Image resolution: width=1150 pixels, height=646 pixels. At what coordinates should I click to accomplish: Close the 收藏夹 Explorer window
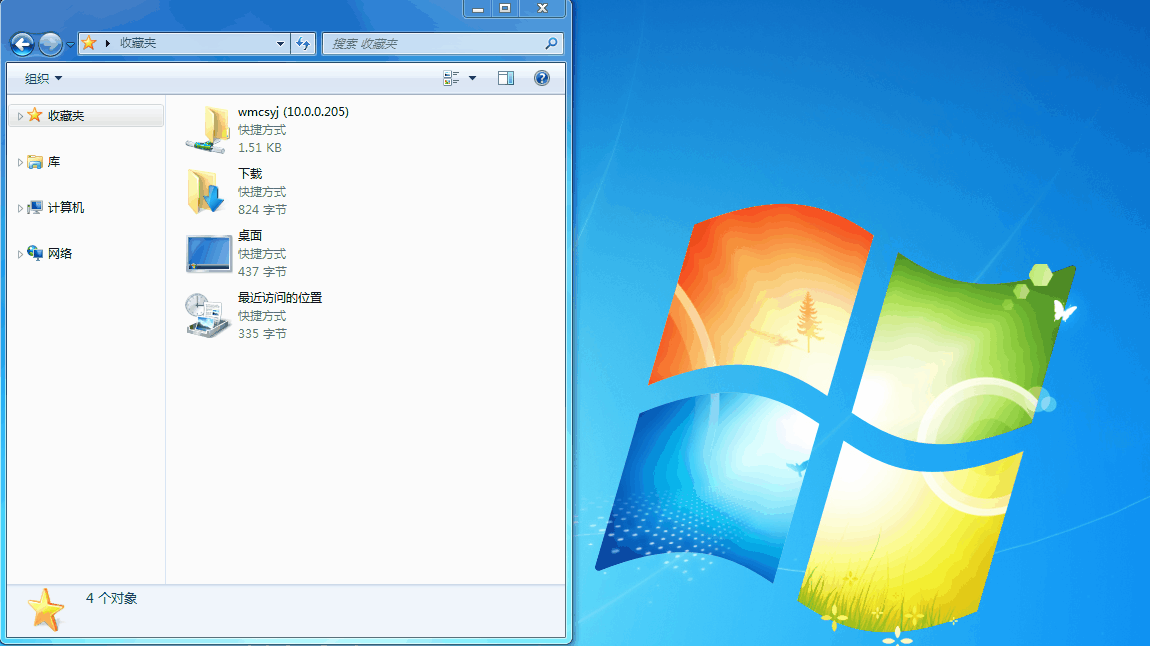point(543,9)
